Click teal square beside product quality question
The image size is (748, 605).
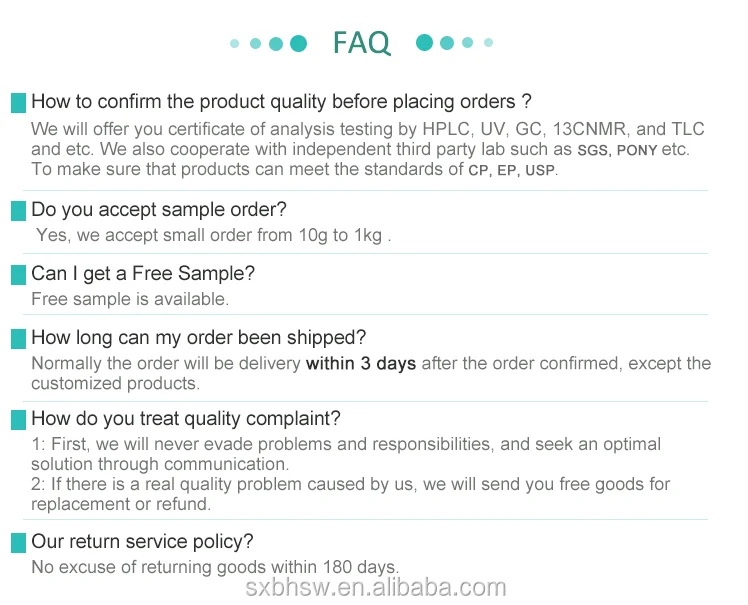click(18, 103)
